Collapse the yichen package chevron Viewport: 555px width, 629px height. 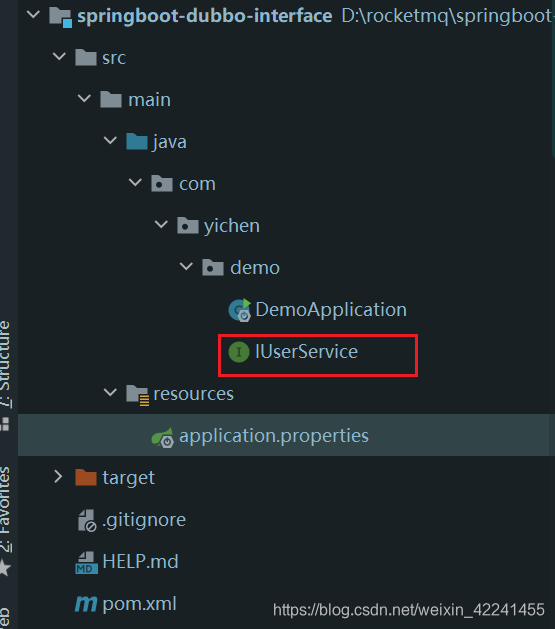point(161,224)
